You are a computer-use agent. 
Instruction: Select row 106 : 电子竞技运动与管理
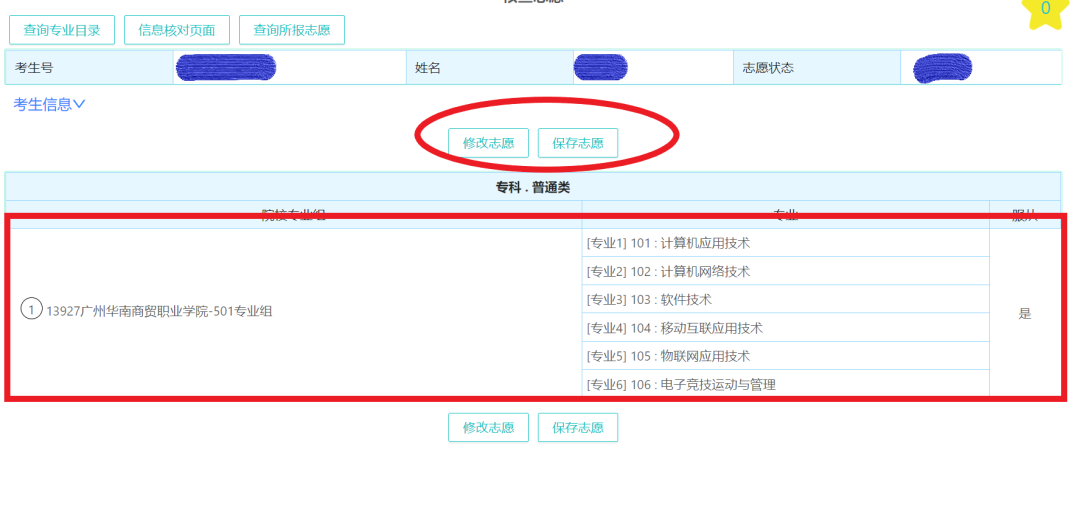point(785,384)
